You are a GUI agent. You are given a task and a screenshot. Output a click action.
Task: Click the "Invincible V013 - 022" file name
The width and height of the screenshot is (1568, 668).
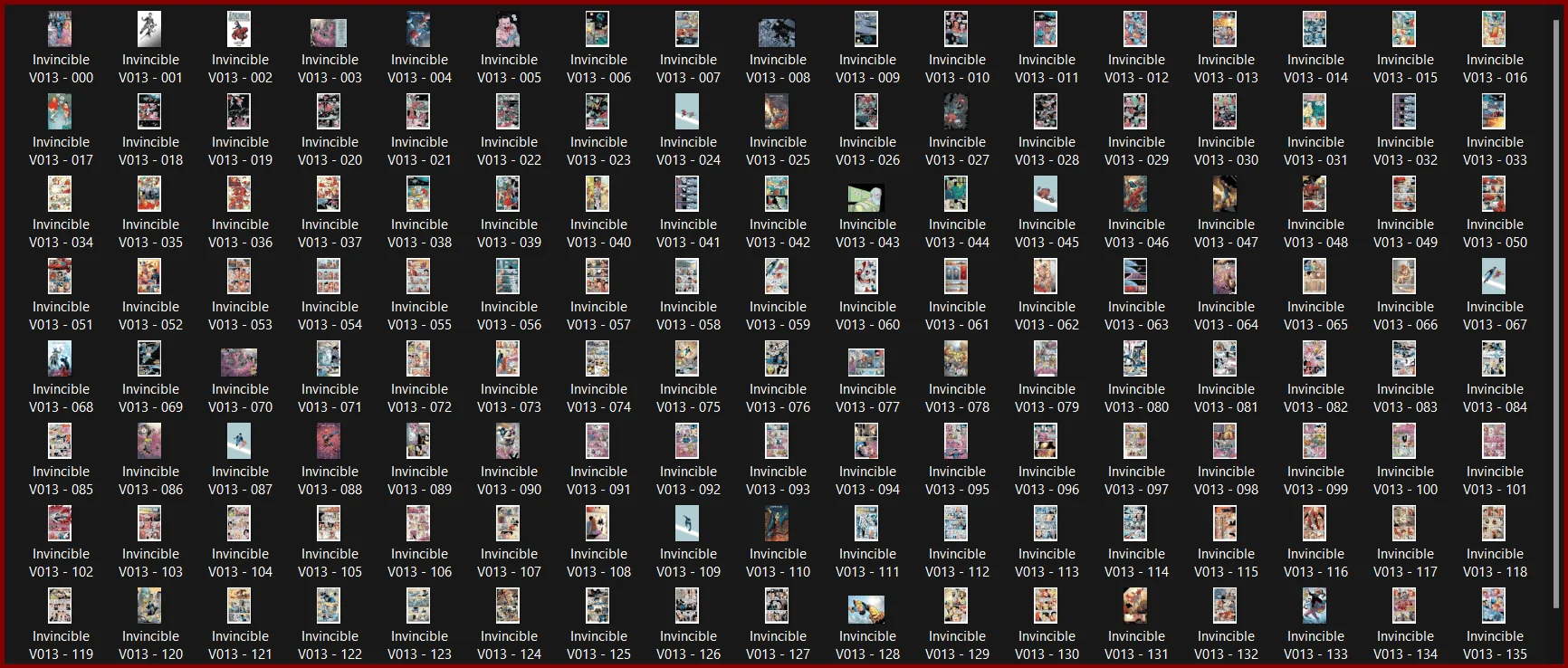click(509, 151)
